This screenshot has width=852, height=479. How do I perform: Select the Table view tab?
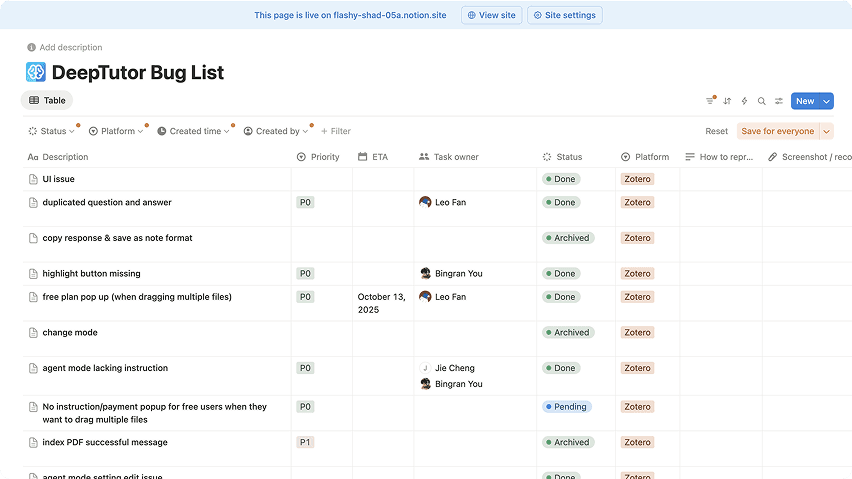(47, 100)
